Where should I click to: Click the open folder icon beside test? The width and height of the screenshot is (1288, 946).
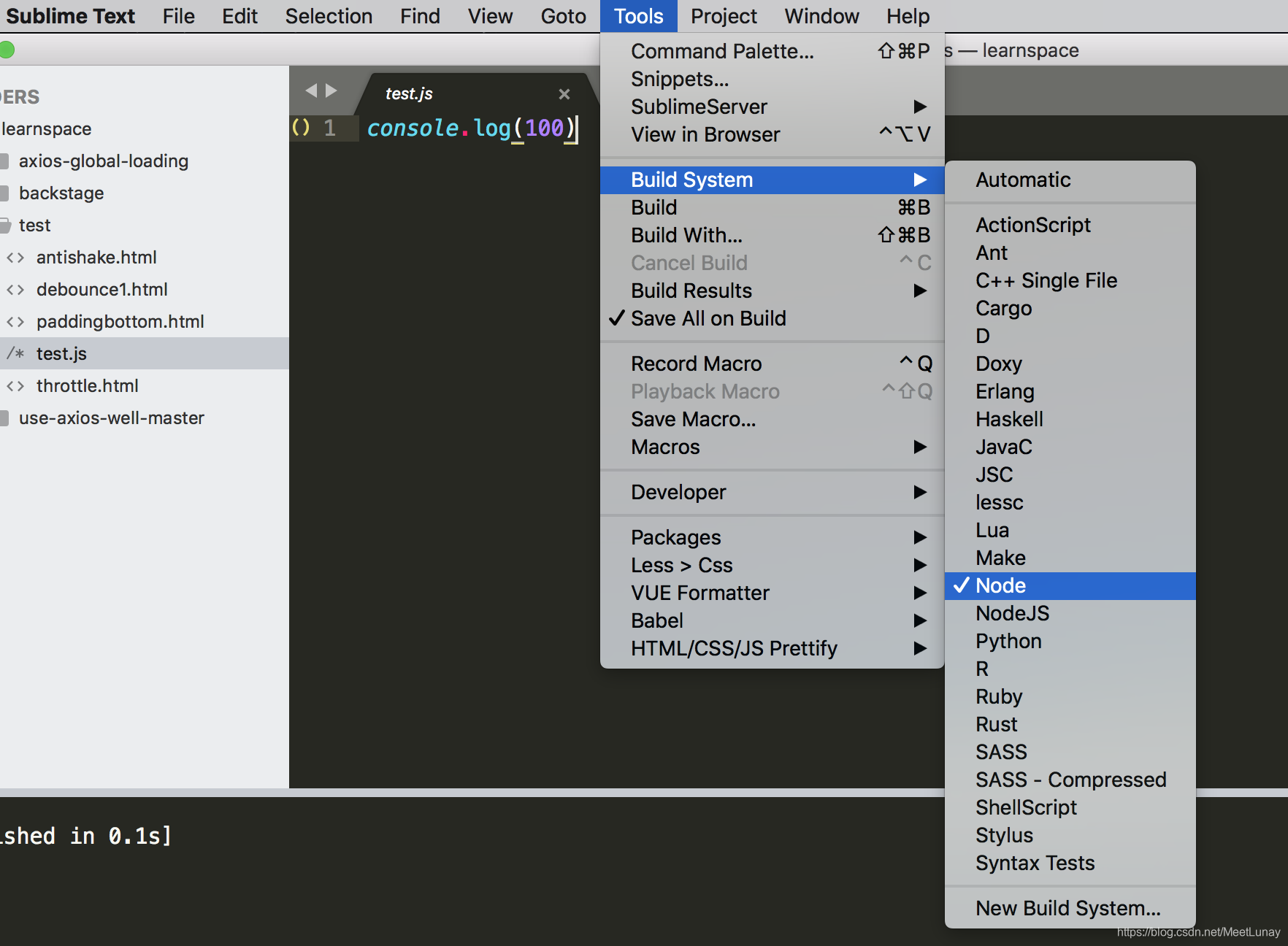[5, 226]
